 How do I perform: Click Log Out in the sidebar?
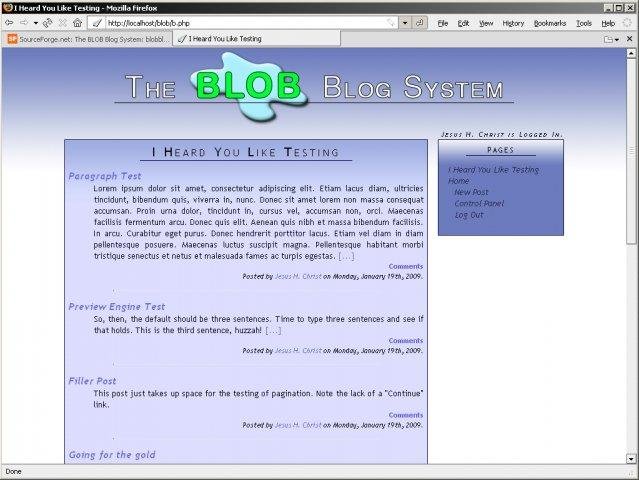point(469,215)
